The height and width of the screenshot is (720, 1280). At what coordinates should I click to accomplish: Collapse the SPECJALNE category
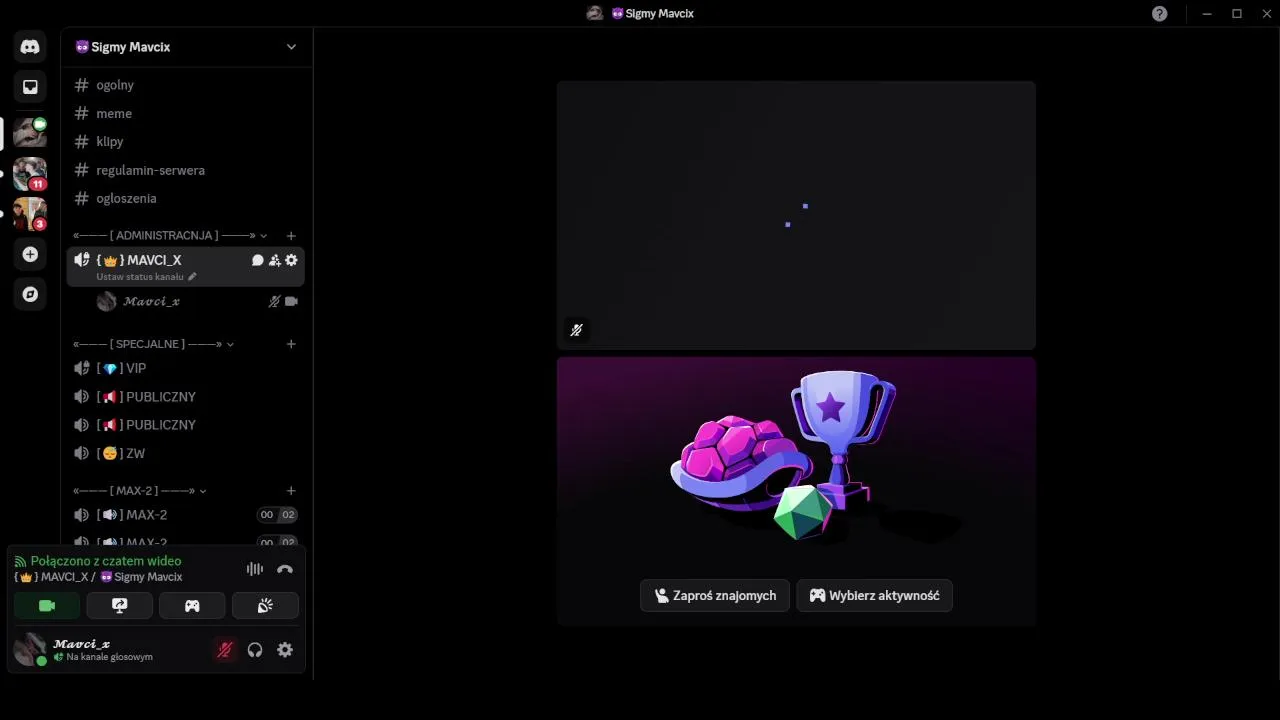tap(153, 344)
